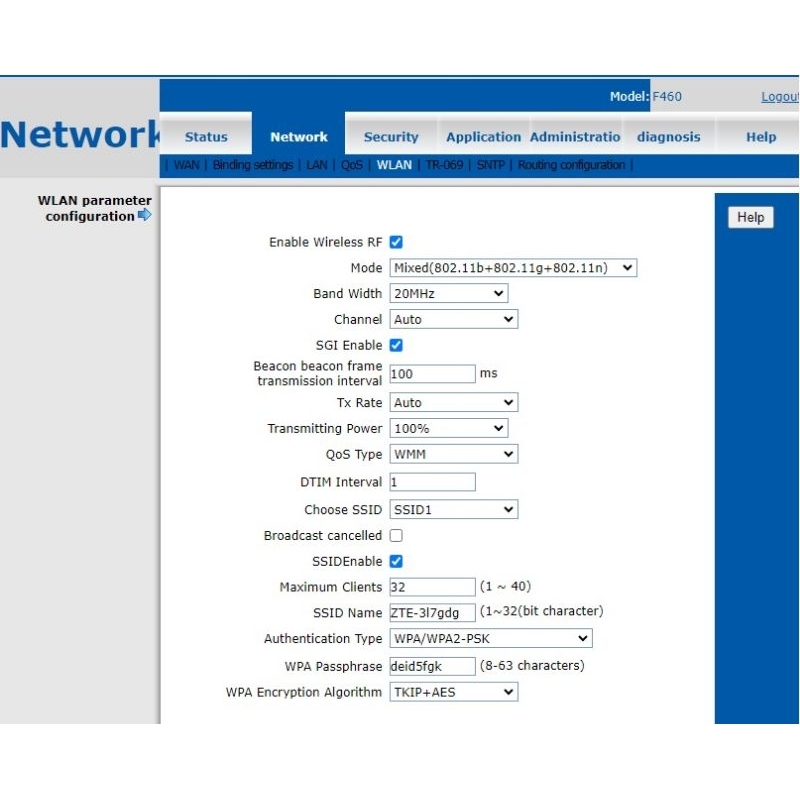Toggle the Enable Wireless RF checkbox

click(x=396, y=242)
